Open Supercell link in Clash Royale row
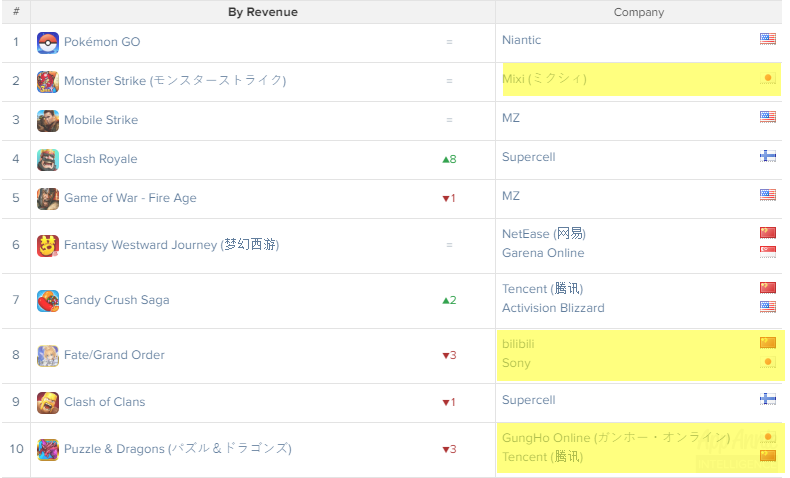This screenshot has height=478, width=790. coord(529,157)
